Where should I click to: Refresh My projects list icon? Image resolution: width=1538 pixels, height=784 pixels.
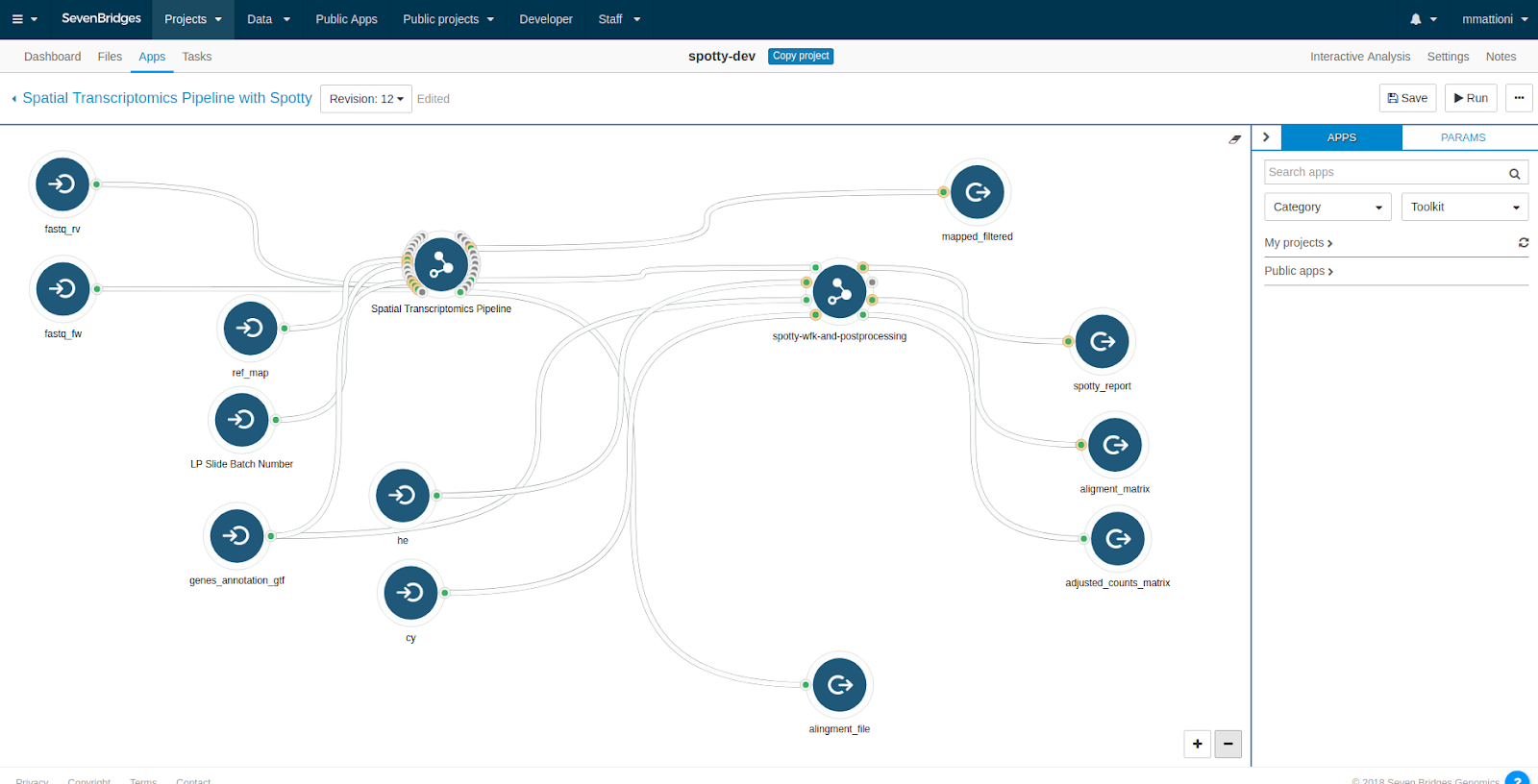point(1524,243)
